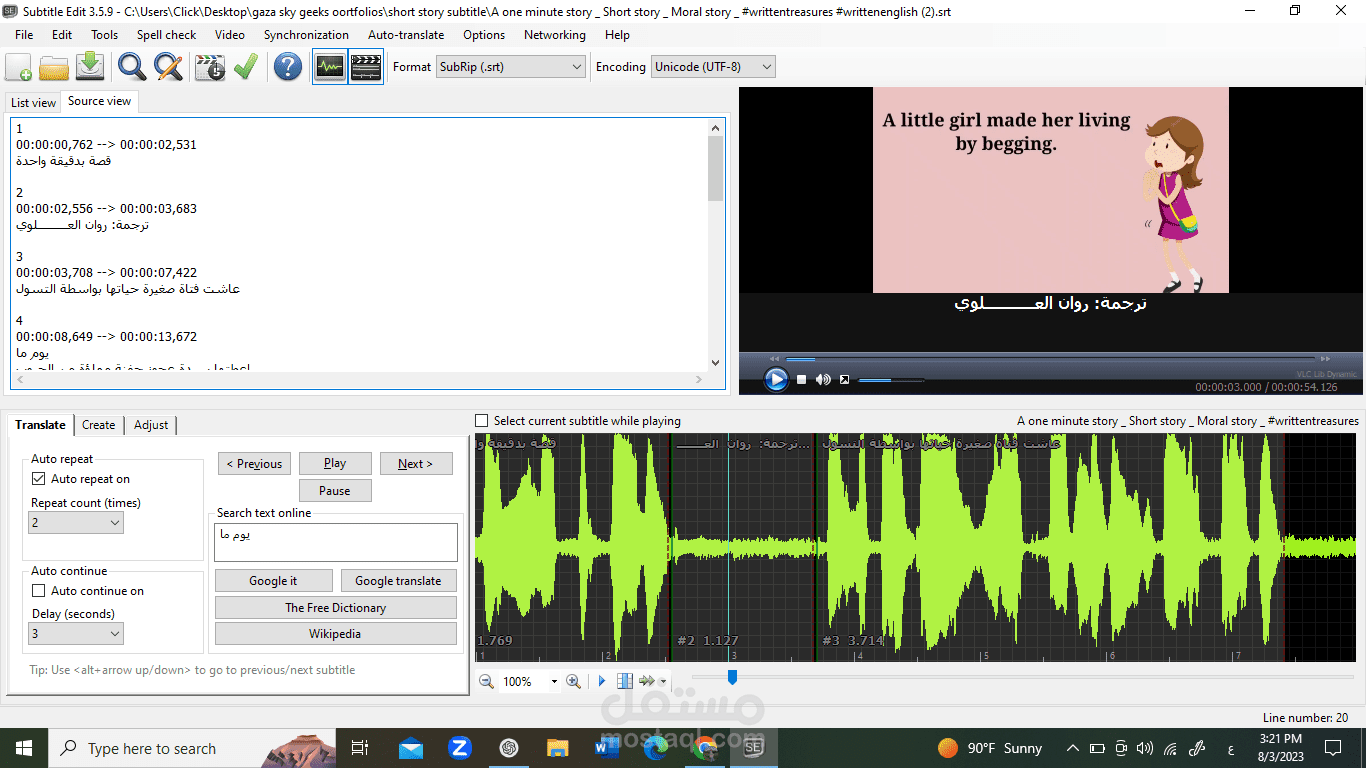Click the Google it button

point(273,580)
